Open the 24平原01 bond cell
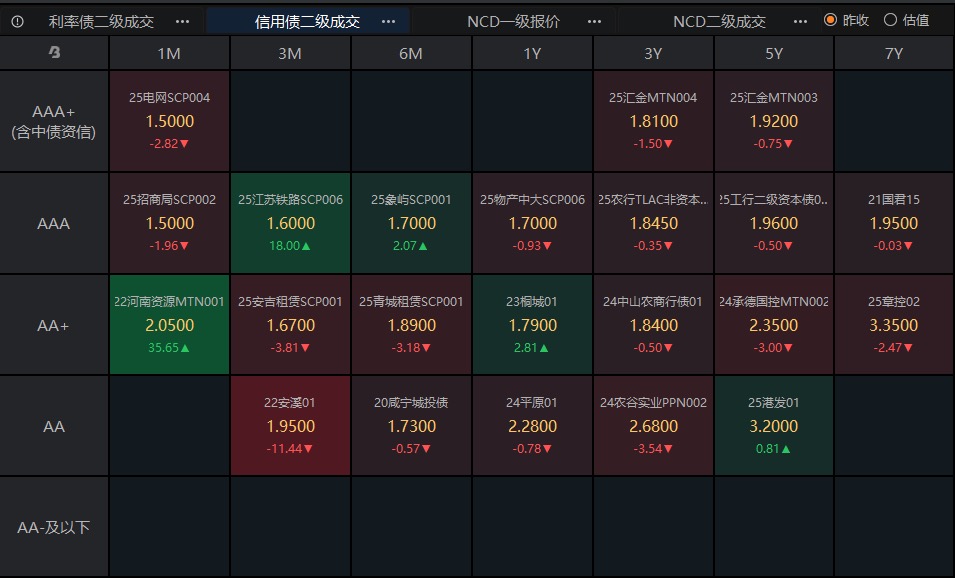955x578 pixels. pyautogui.click(x=532, y=426)
